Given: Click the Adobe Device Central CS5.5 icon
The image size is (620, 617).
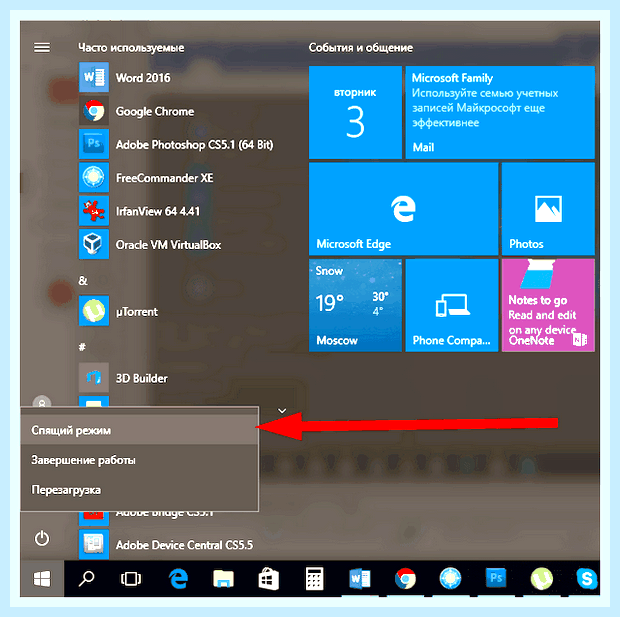Looking at the screenshot, I should click(x=94, y=545).
